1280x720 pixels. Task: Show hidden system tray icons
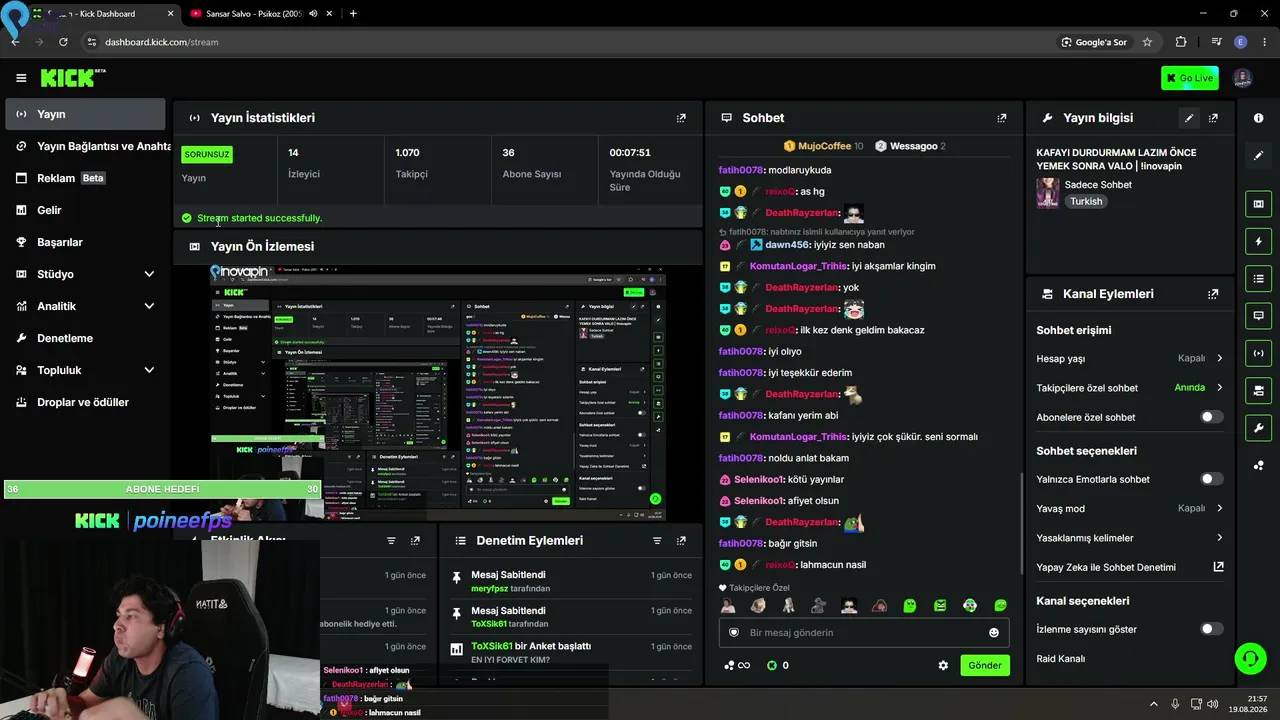[x=1153, y=704]
